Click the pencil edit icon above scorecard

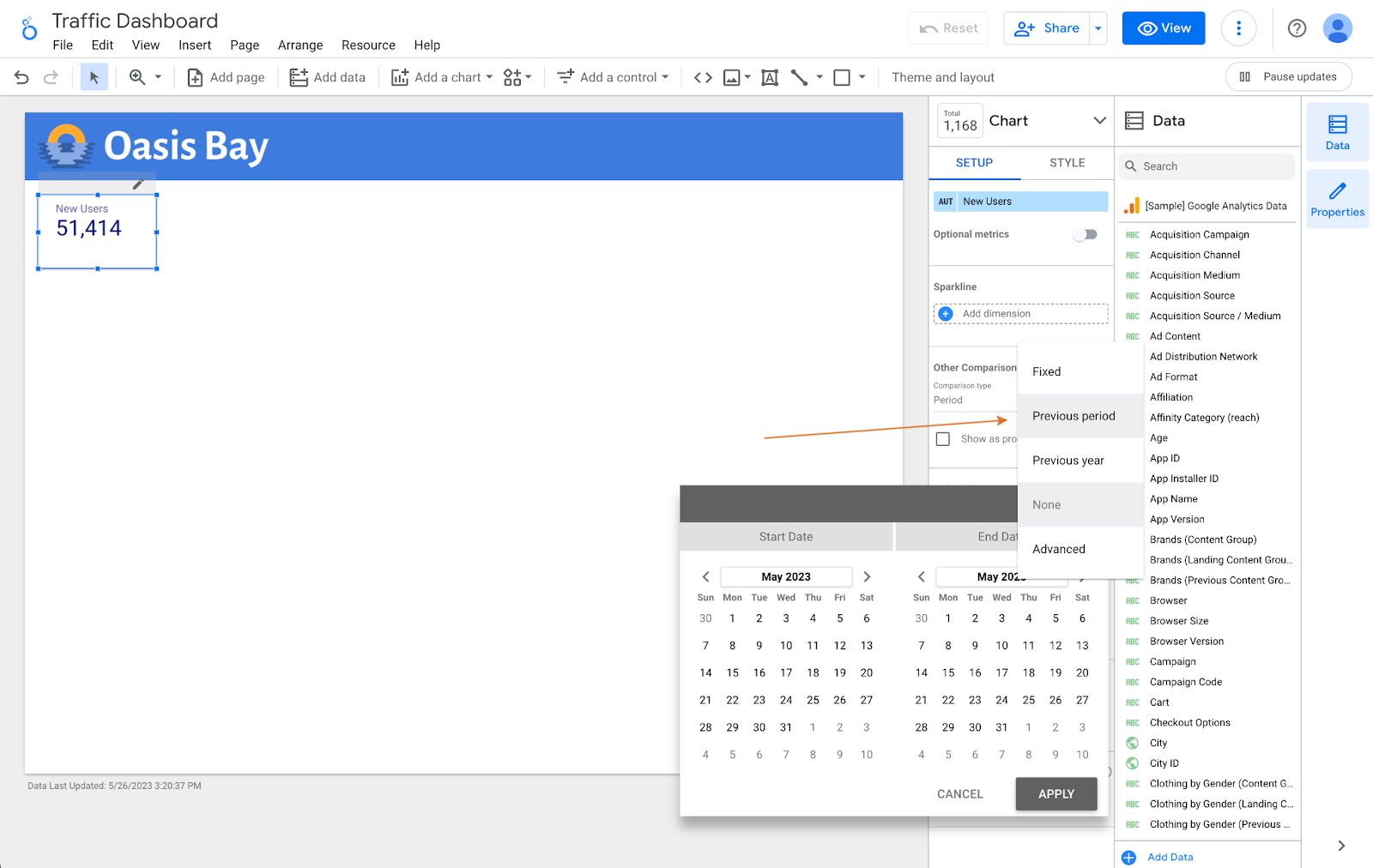[137, 184]
